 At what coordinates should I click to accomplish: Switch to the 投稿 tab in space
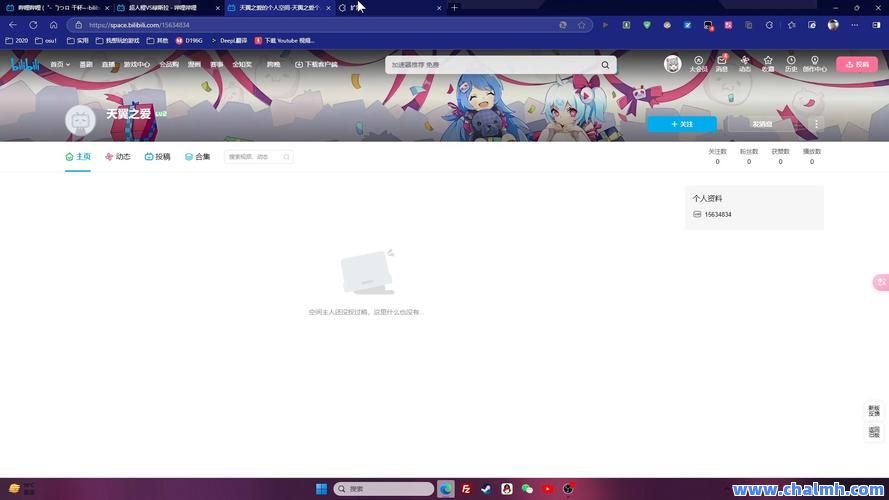click(157, 156)
